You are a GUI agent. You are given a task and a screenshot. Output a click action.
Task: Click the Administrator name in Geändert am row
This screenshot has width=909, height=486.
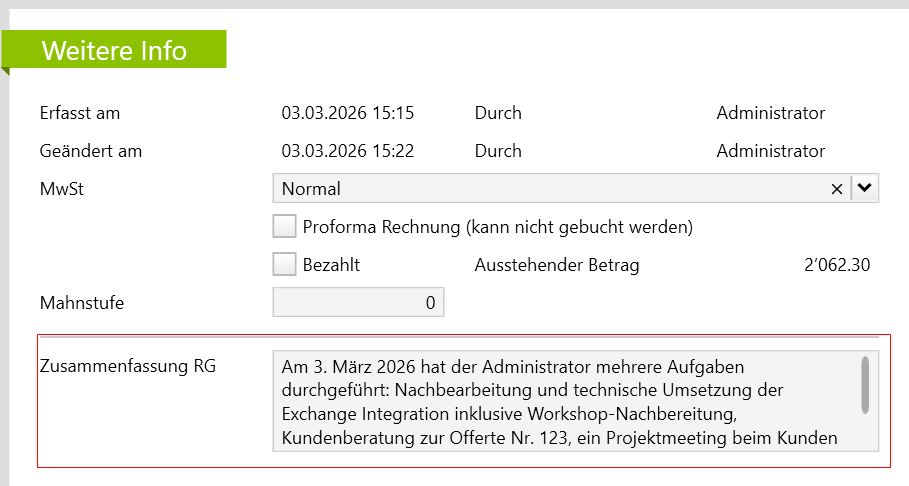point(771,151)
